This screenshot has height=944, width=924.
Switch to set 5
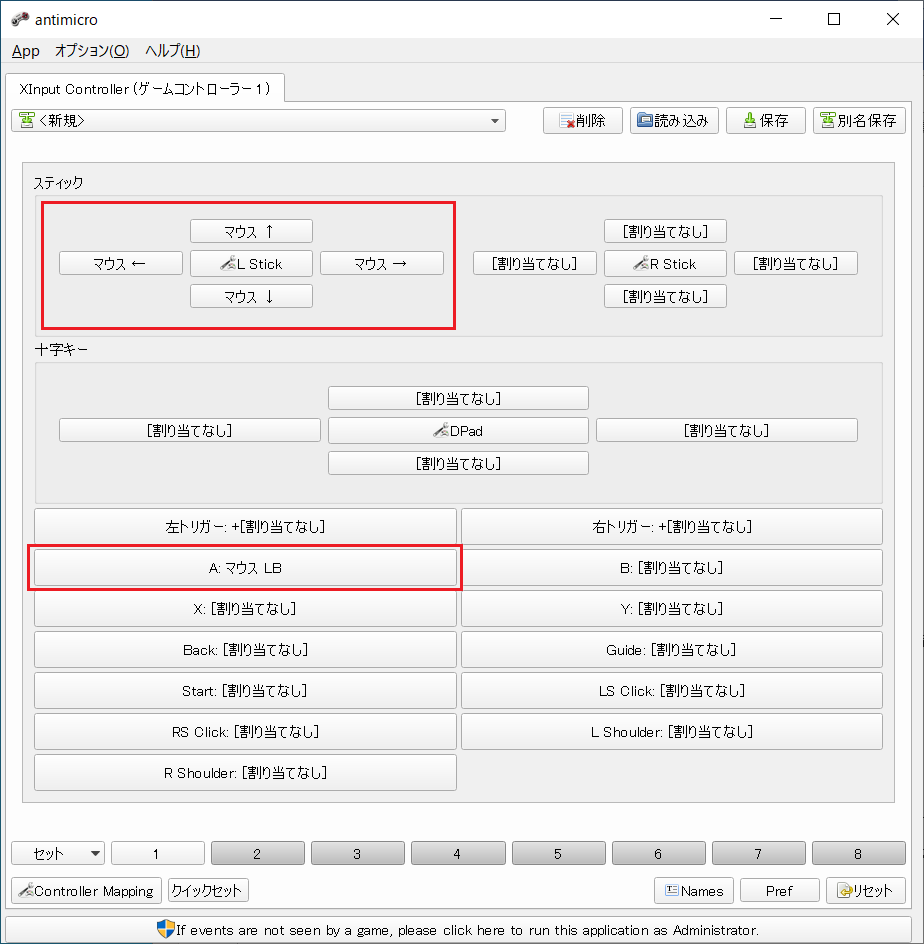[x=559, y=853]
